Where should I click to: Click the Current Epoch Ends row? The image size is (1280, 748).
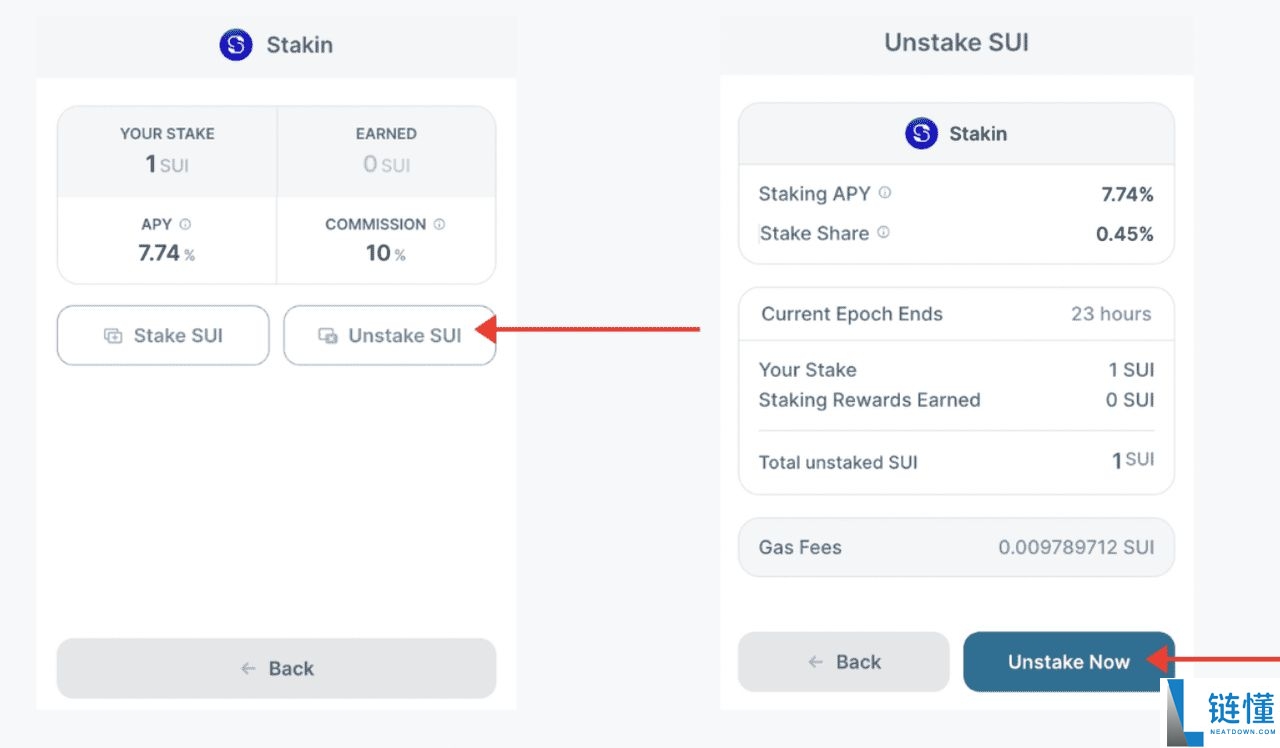(x=956, y=314)
